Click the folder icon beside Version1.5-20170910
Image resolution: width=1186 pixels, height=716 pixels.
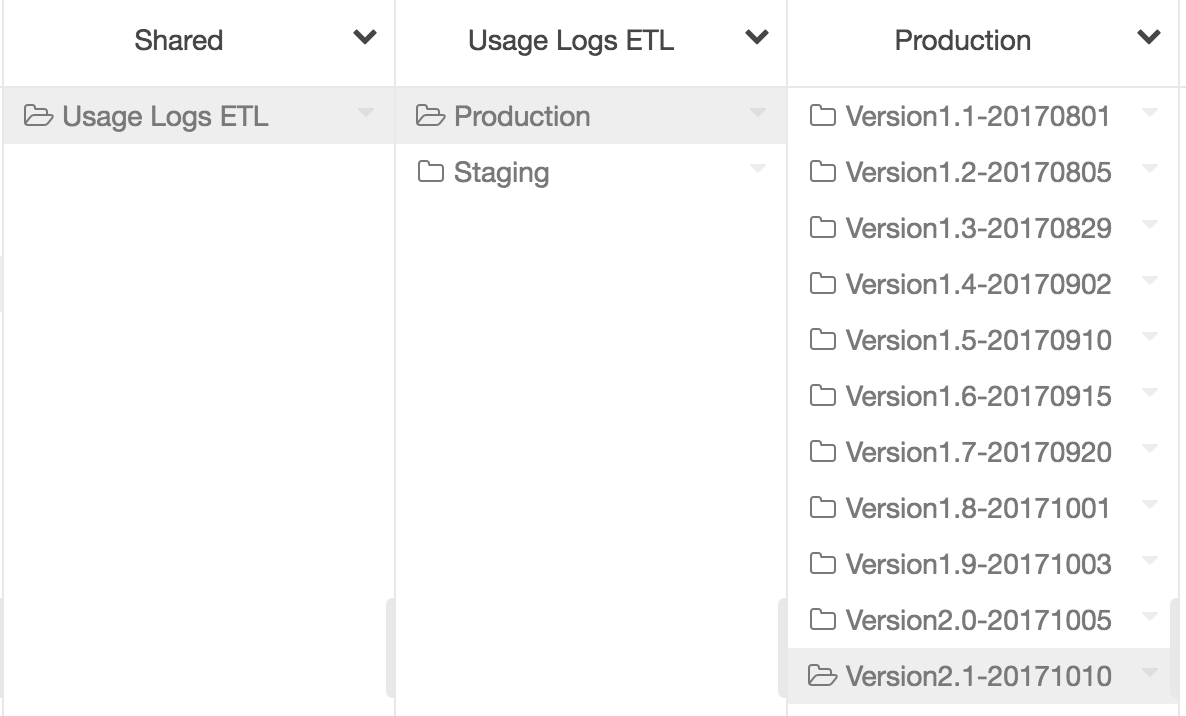(822, 340)
